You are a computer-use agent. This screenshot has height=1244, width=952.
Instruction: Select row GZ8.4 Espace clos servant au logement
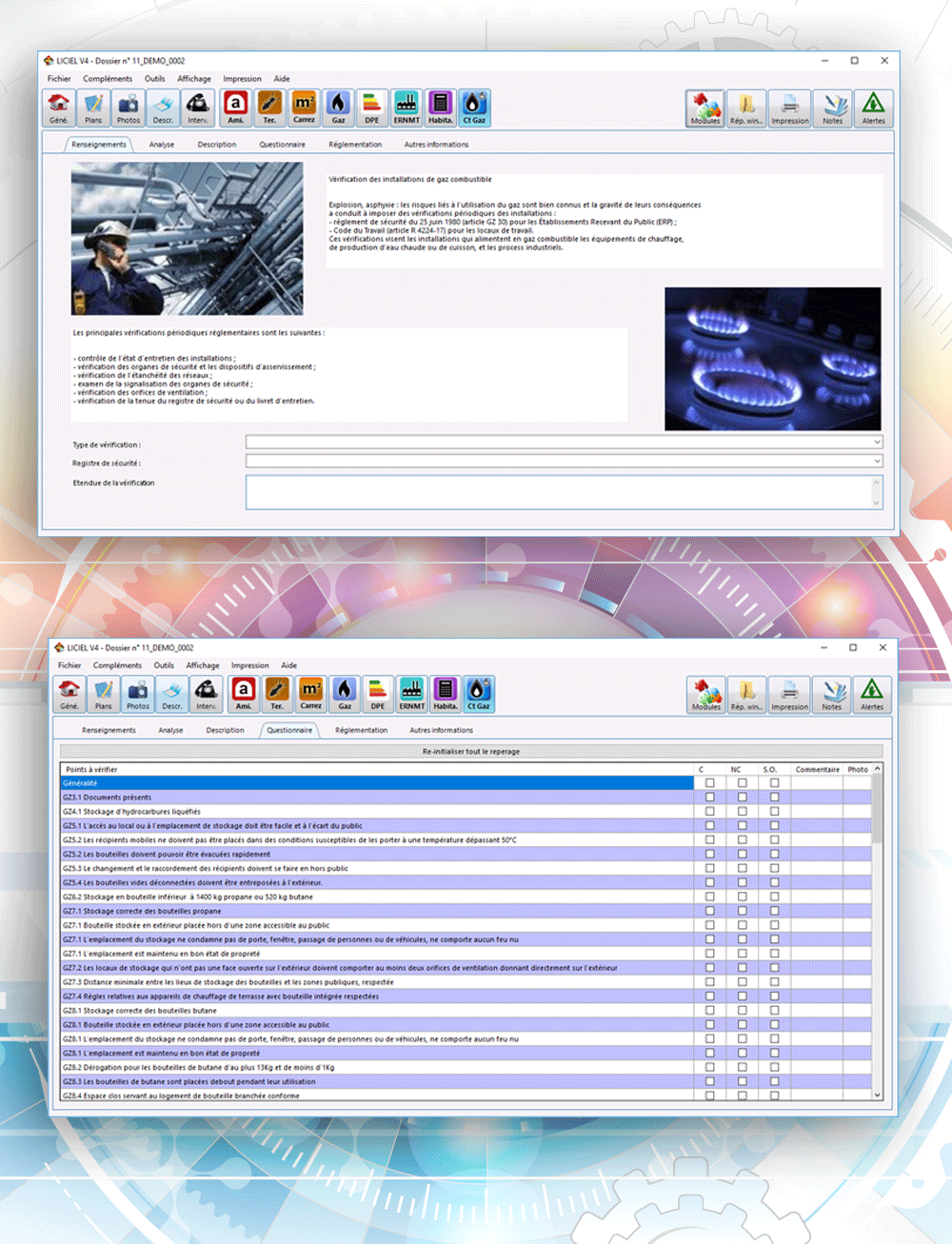377,1096
